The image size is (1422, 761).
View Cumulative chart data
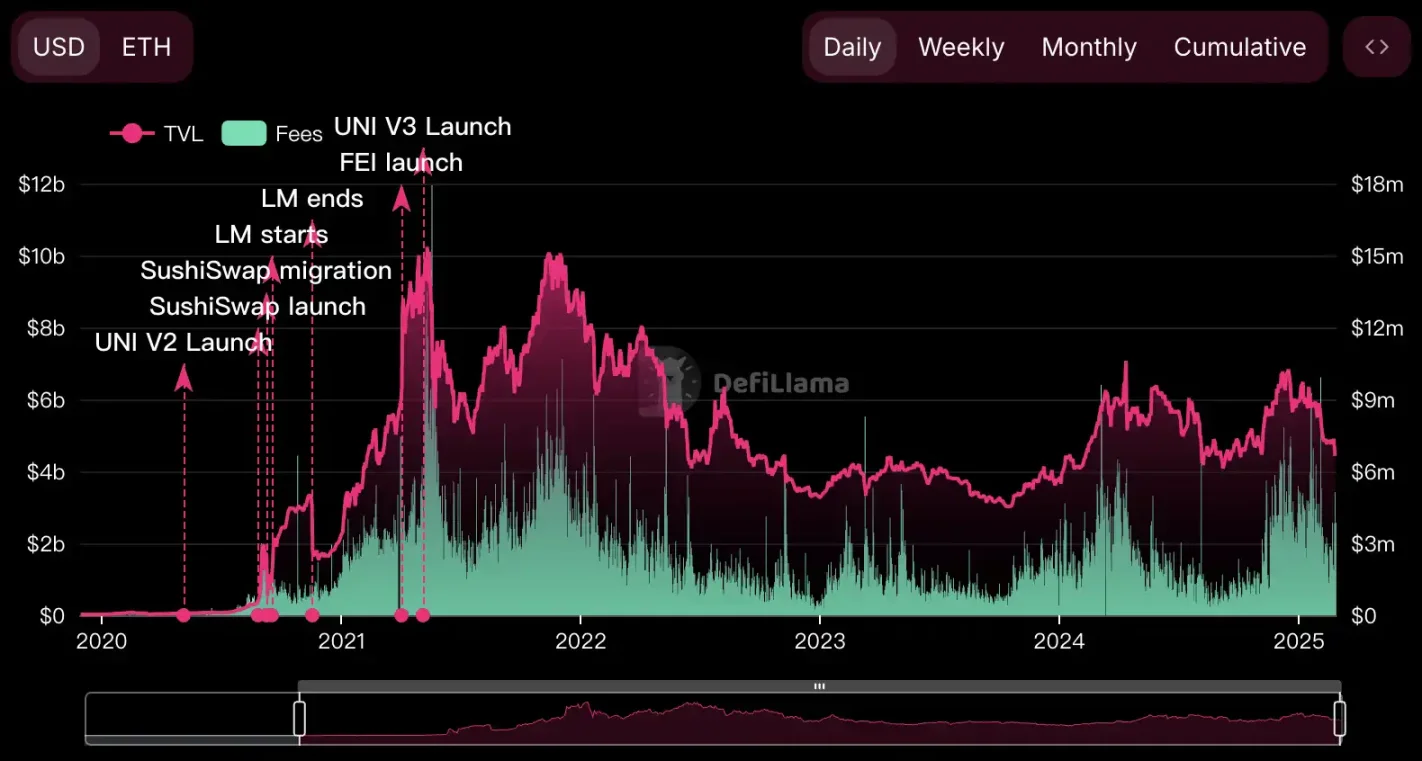(x=1240, y=46)
